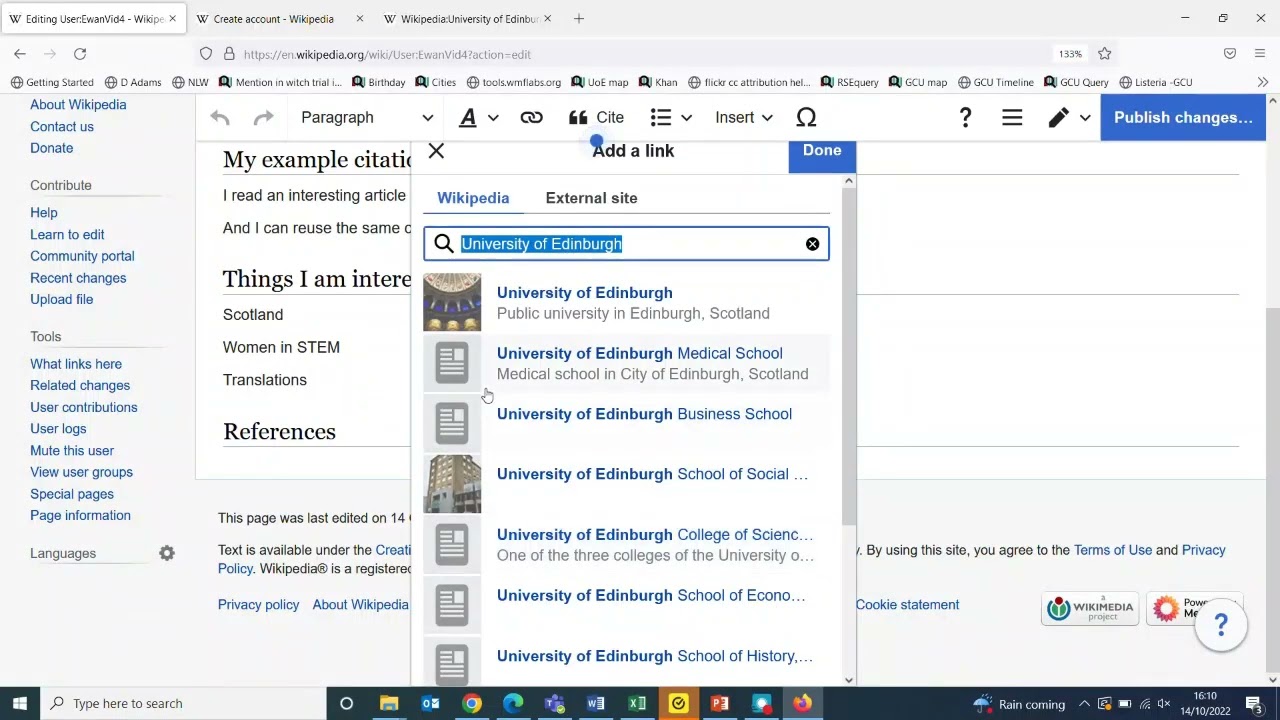Open About Wikipedia sidebar link

[78, 105]
